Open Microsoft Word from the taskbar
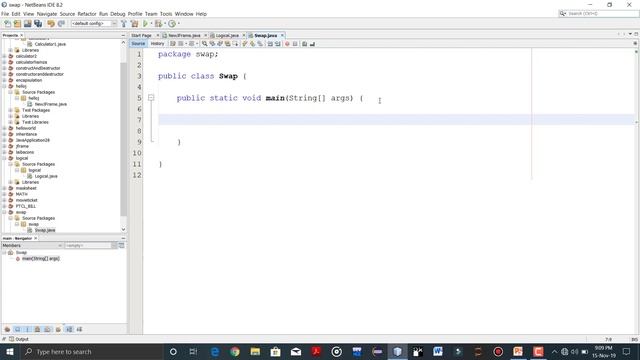 click(438, 351)
